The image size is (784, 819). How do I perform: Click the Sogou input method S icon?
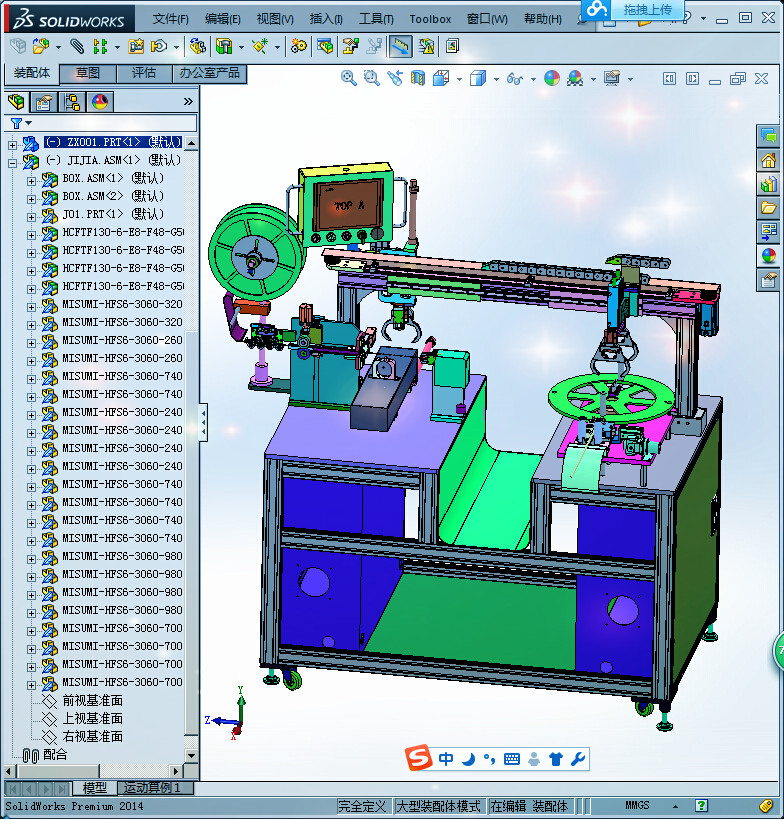(x=418, y=758)
